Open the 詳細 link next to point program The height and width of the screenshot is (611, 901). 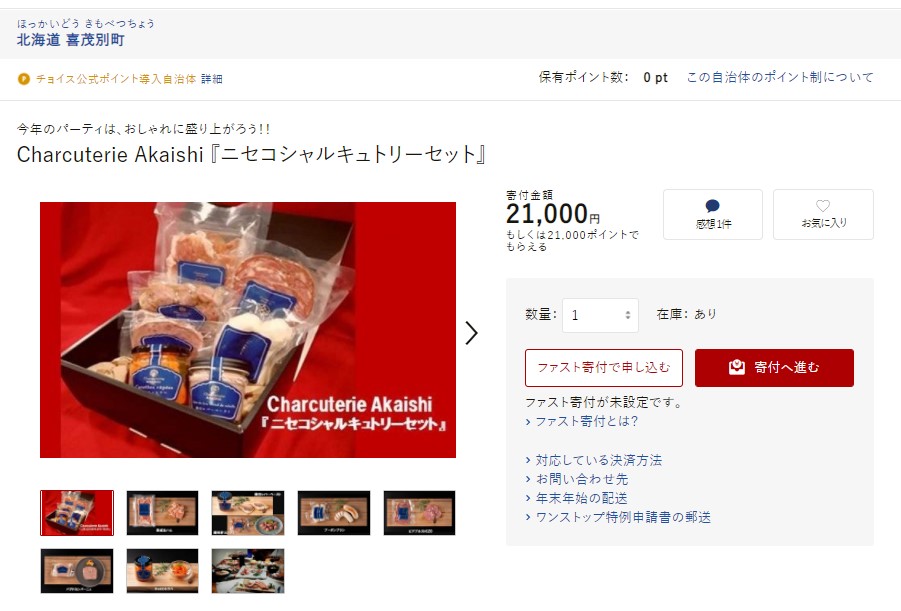click(x=211, y=79)
